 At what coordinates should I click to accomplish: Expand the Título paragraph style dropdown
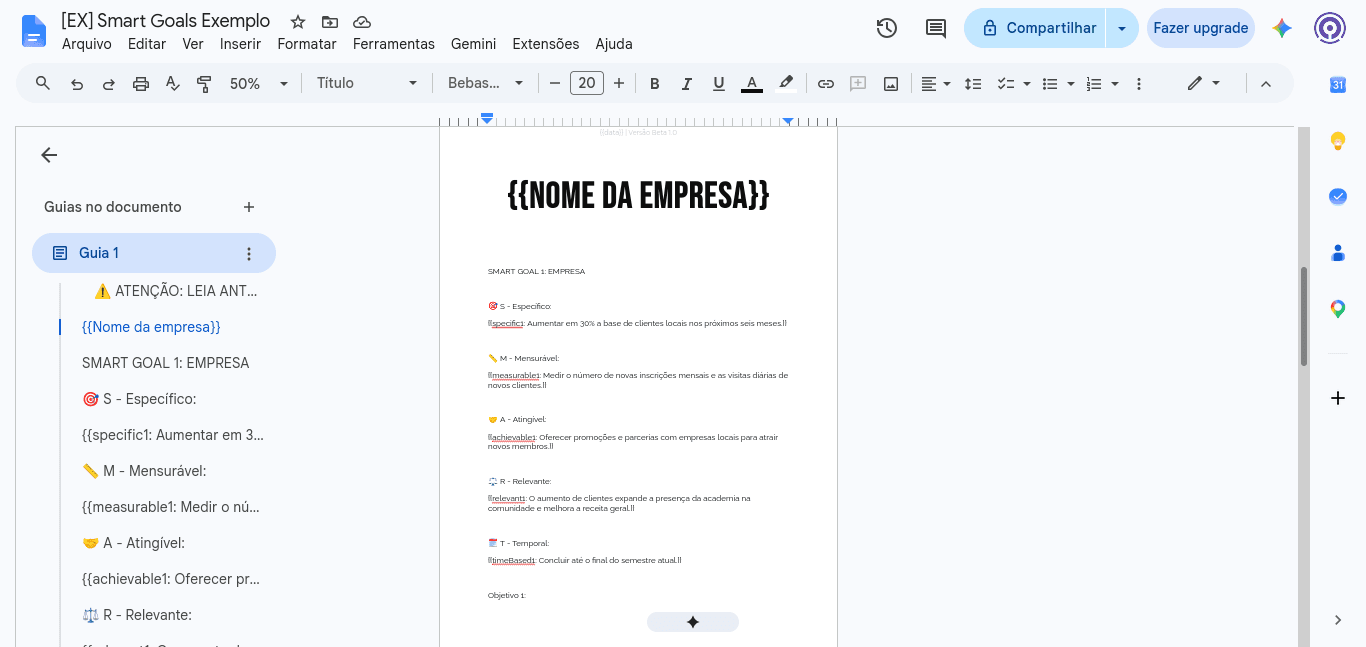367,84
